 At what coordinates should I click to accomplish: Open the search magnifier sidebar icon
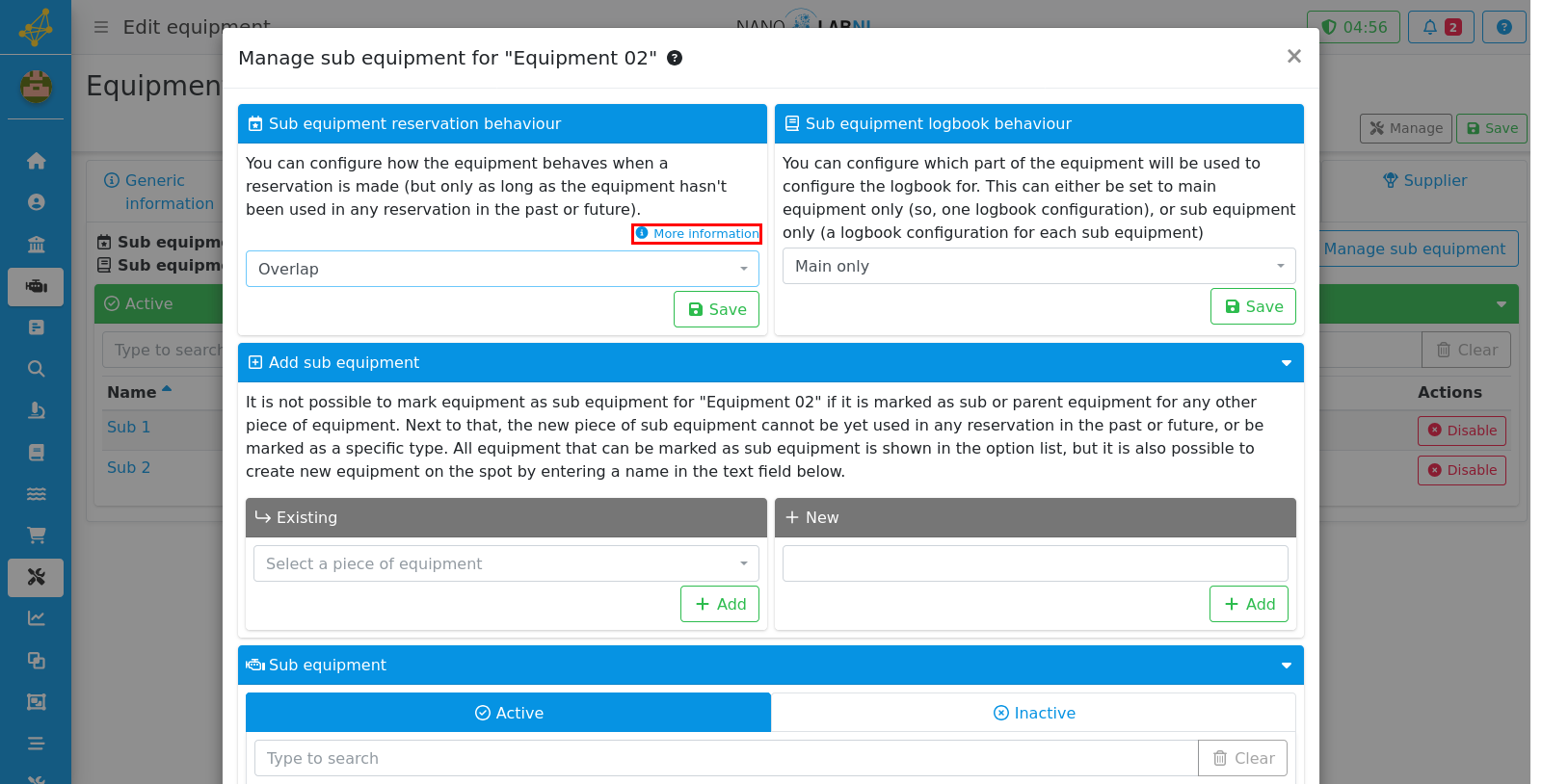36,369
